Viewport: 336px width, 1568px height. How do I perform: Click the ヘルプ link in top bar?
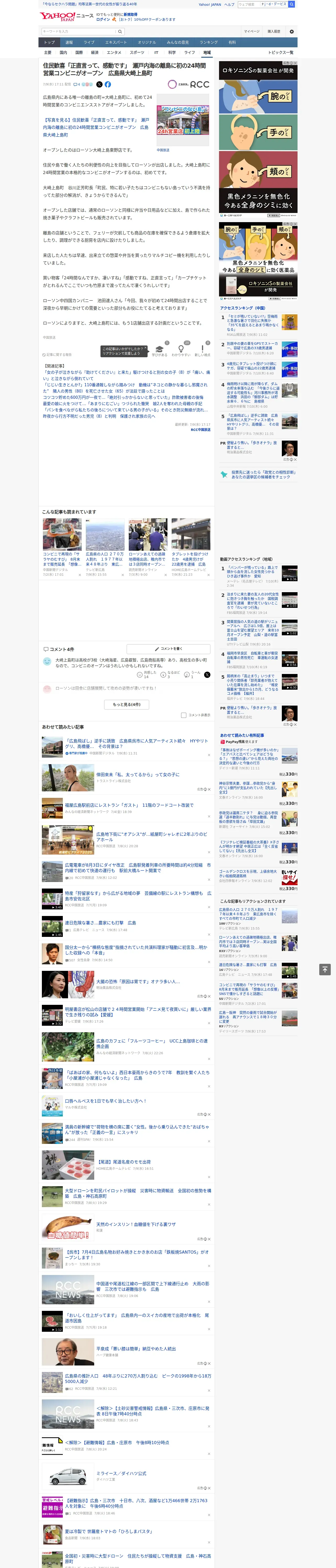(x=229, y=4)
